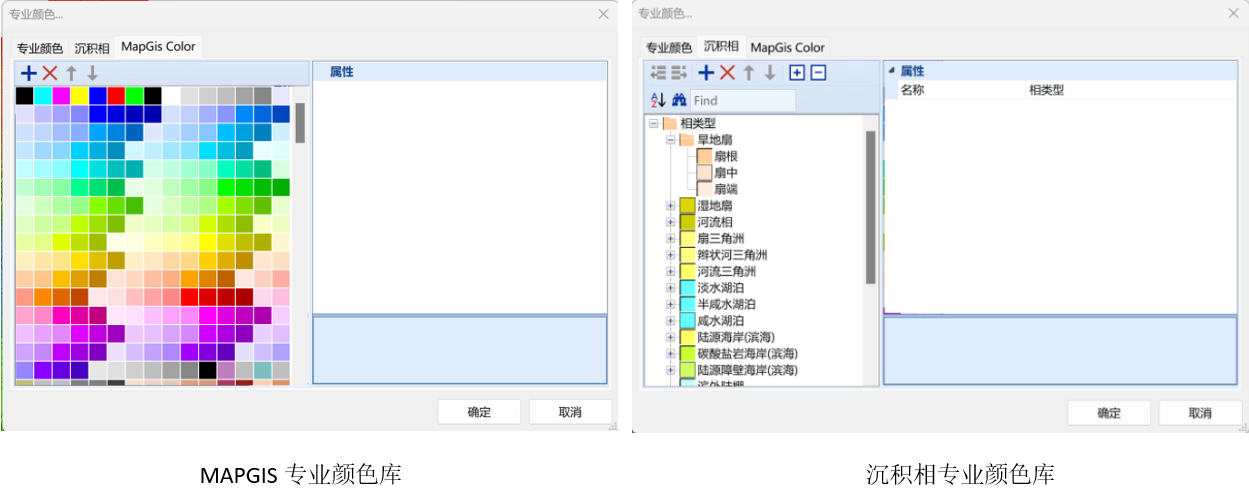Expand the 淡水湖泊 tree node
Screen dimensions: 1249x490
670,288
